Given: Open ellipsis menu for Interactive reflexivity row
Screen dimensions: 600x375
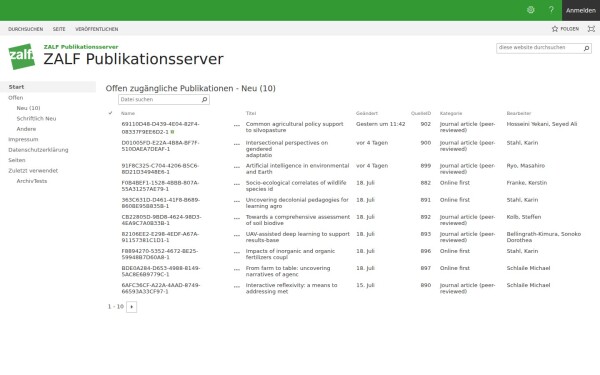Looking at the screenshot, I should point(237,286).
